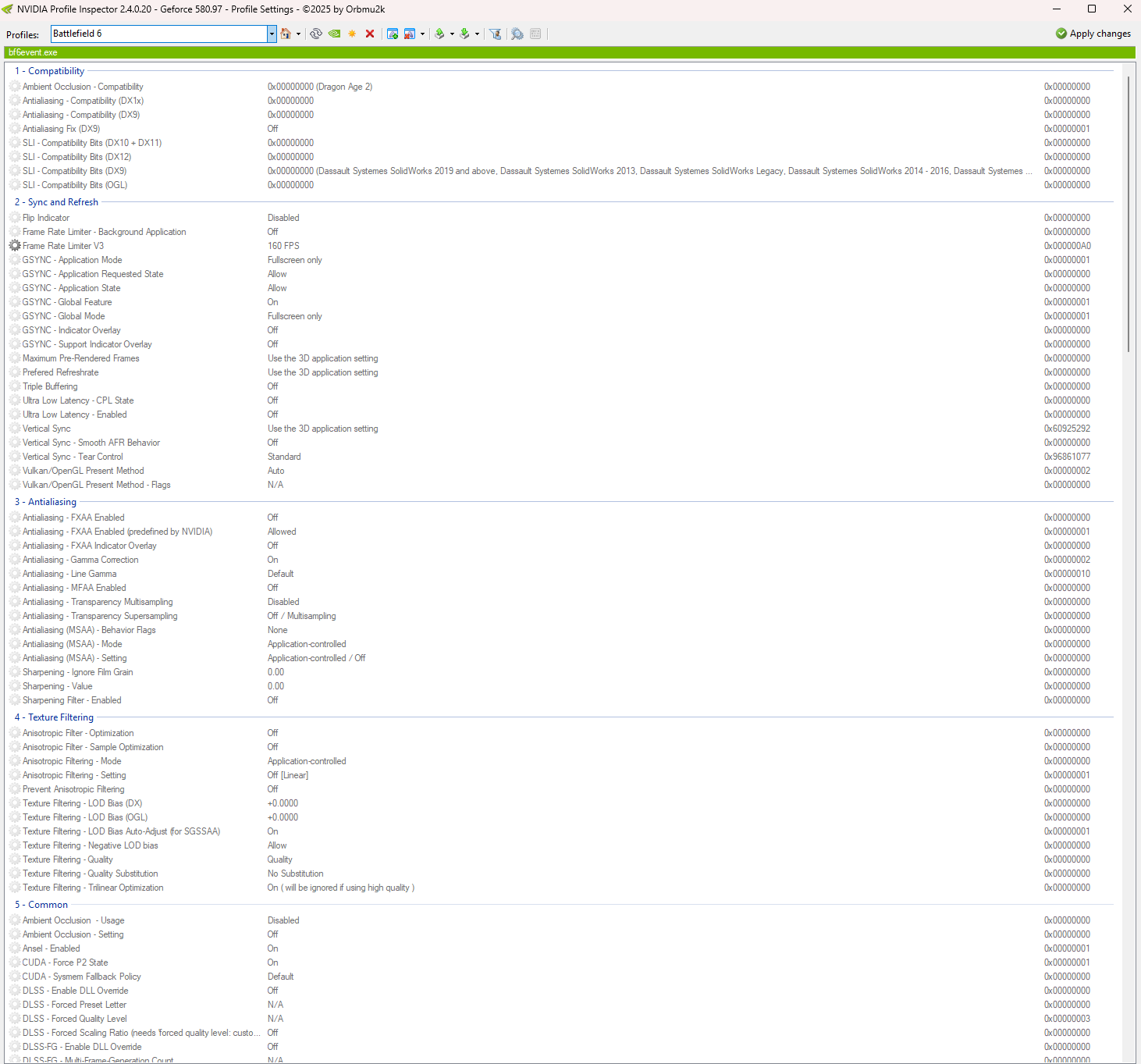Select Antialiasing - Transparency Supersampling row

(560, 616)
